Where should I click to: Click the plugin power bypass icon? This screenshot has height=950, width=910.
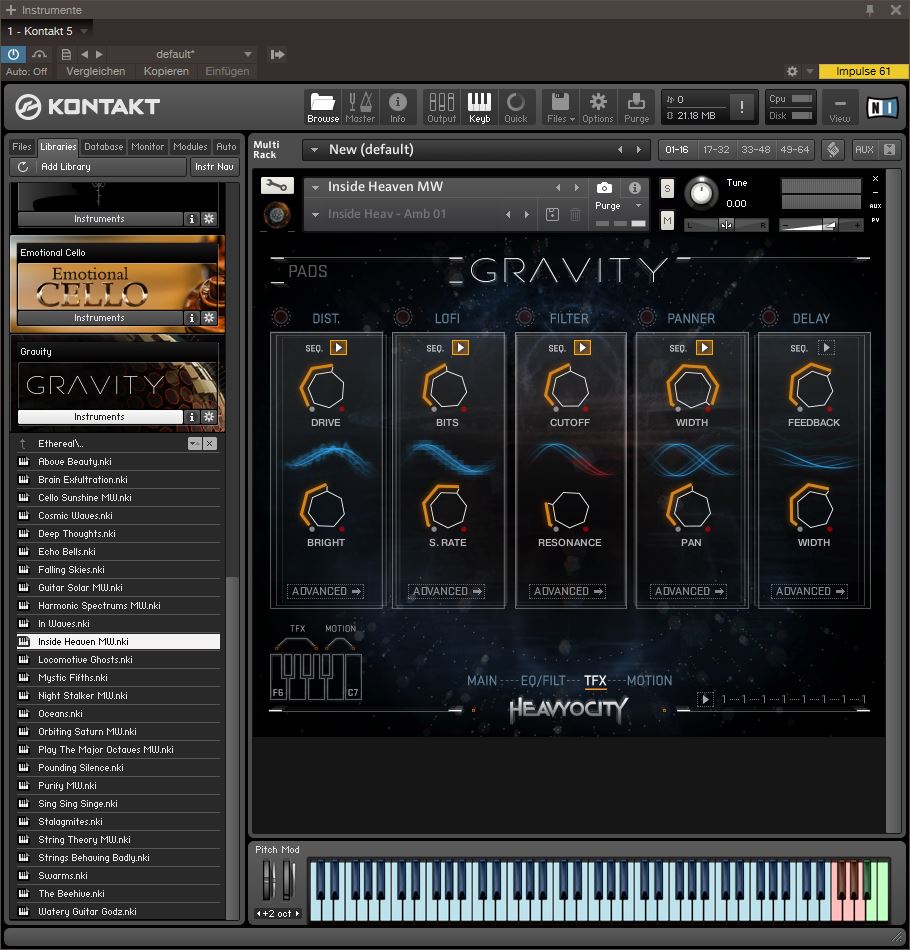click(x=13, y=54)
